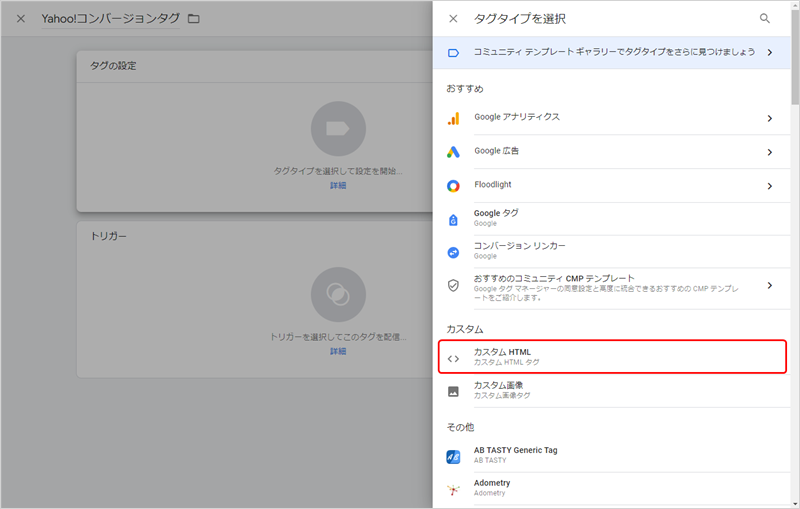Select the Adometry tag type

(x=612, y=489)
